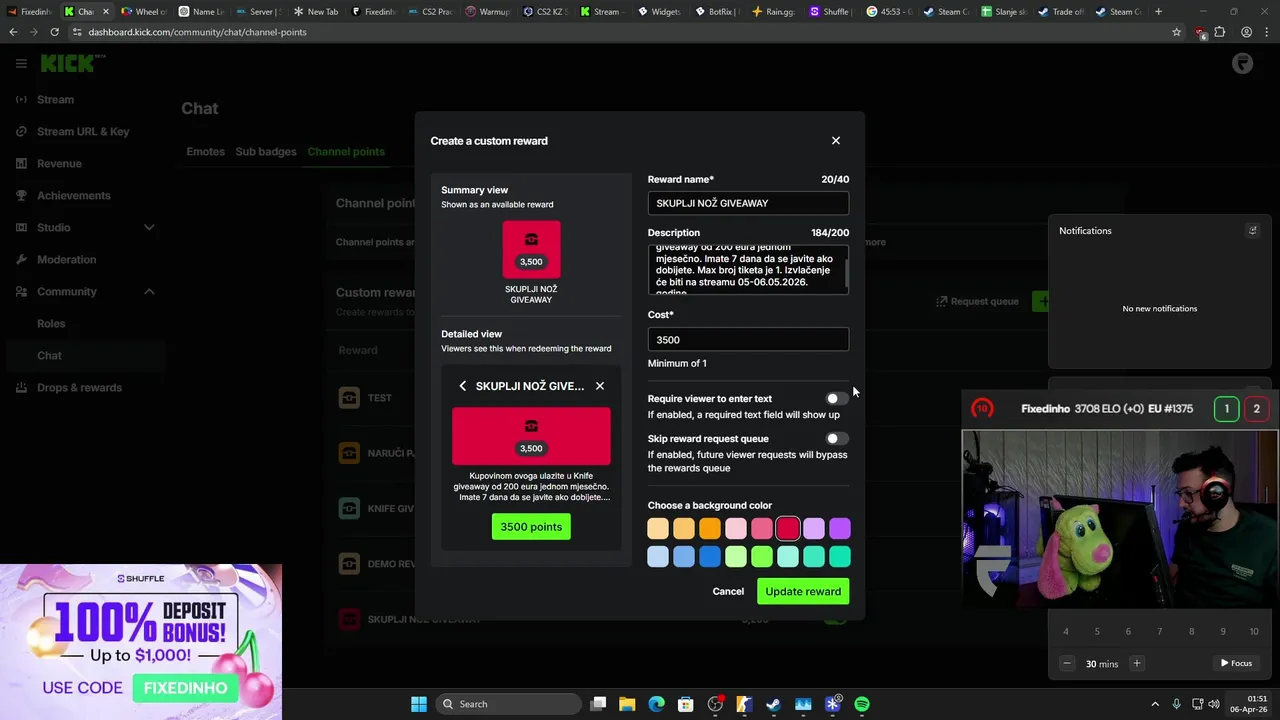Pick the bright green background color
Screen dimensions: 1280x720
[x=762, y=556]
